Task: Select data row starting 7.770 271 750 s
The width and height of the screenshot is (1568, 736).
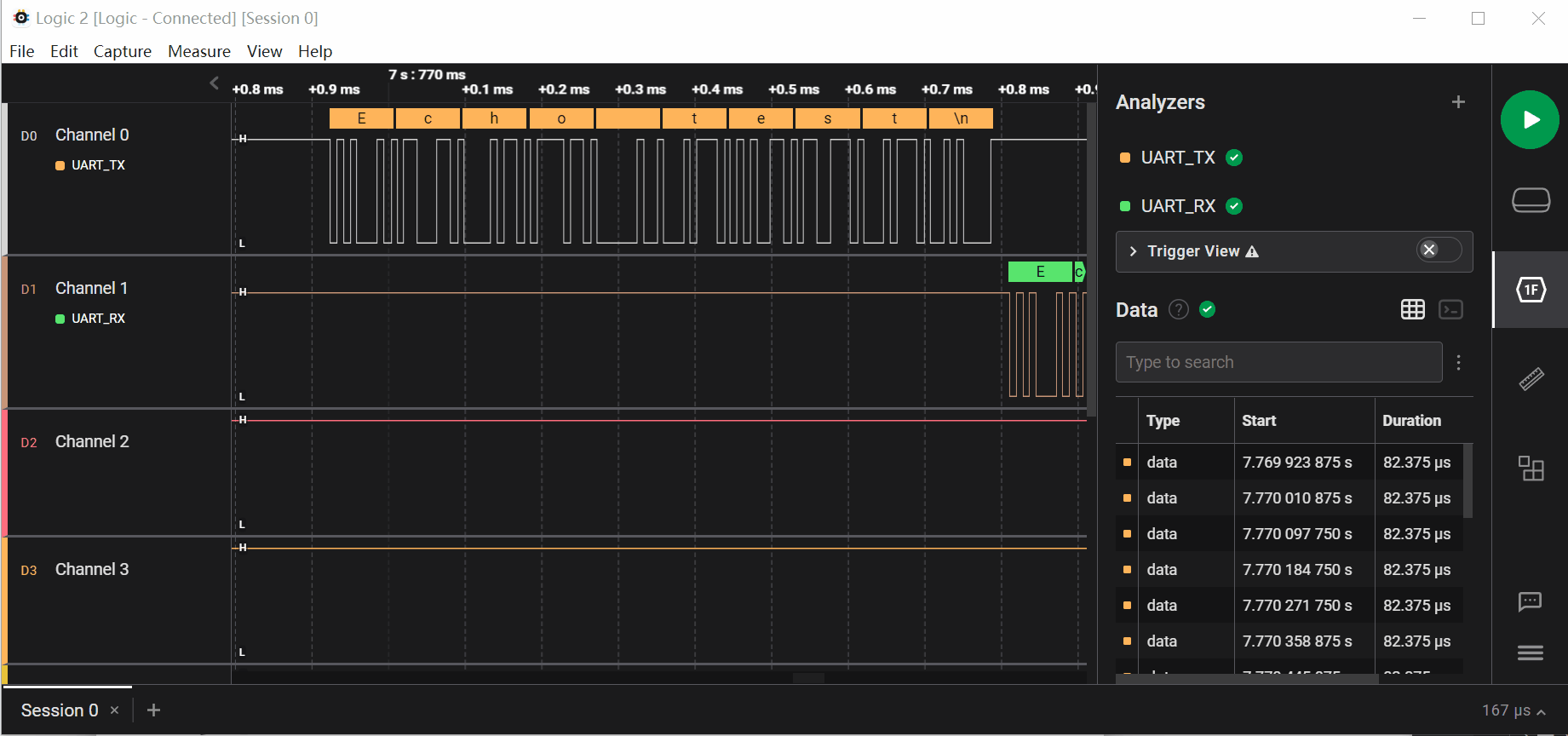Action: coord(1289,606)
